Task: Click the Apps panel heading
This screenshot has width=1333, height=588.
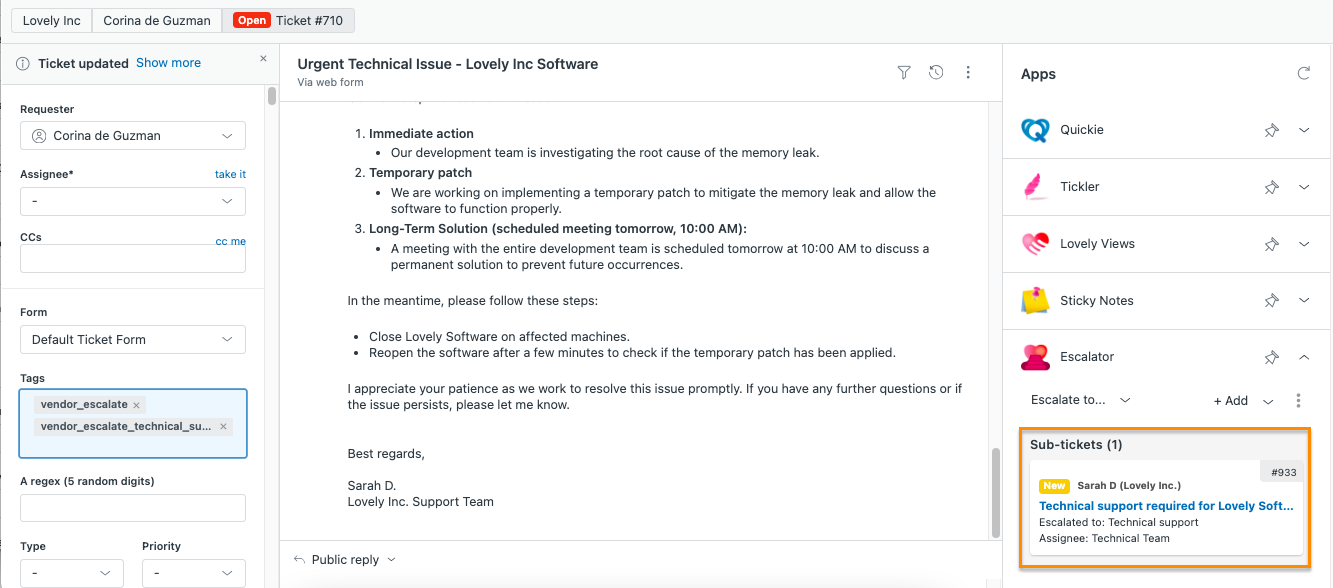Action: [x=1038, y=74]
